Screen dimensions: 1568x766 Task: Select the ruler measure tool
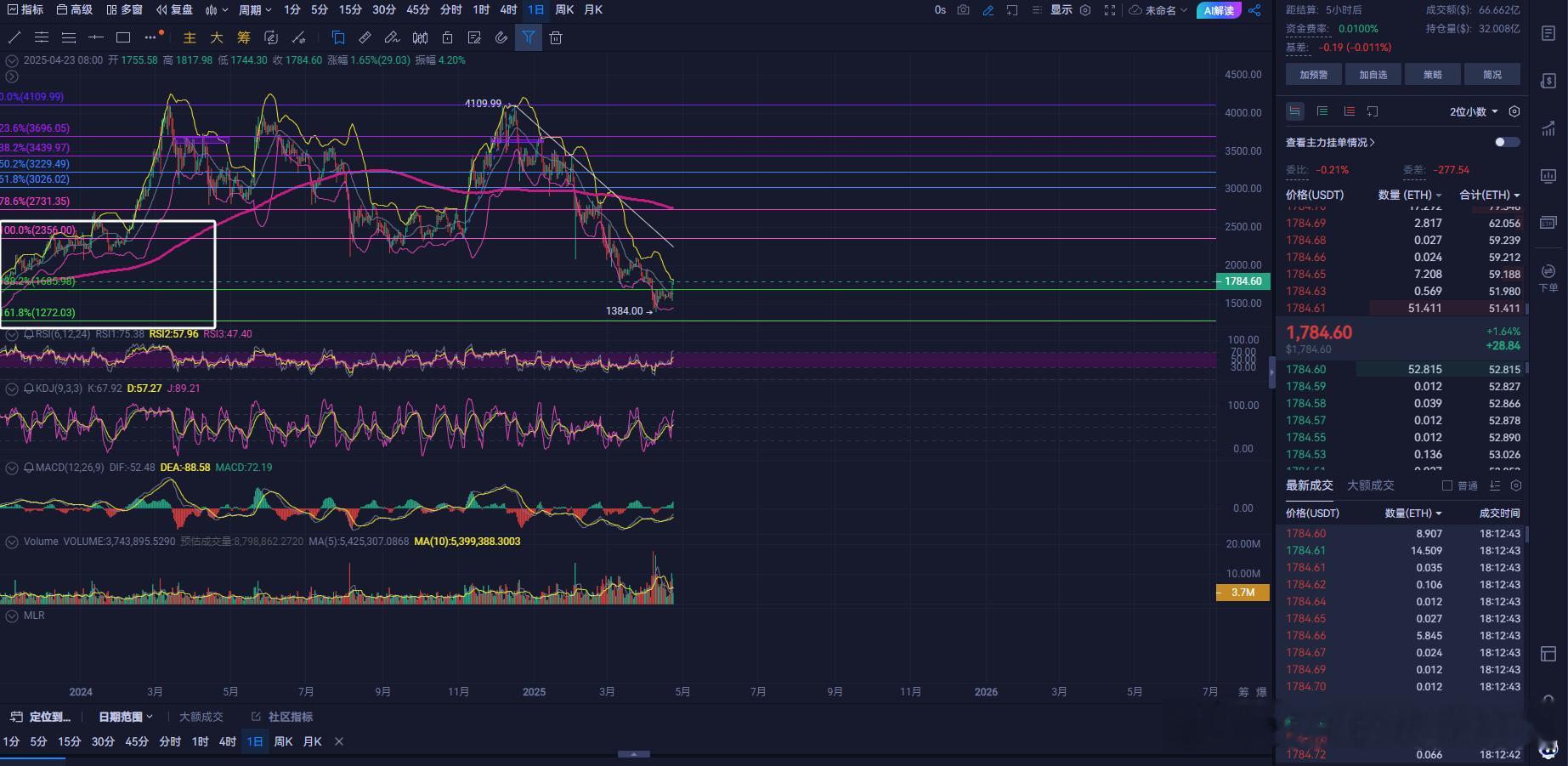point(365,37)
